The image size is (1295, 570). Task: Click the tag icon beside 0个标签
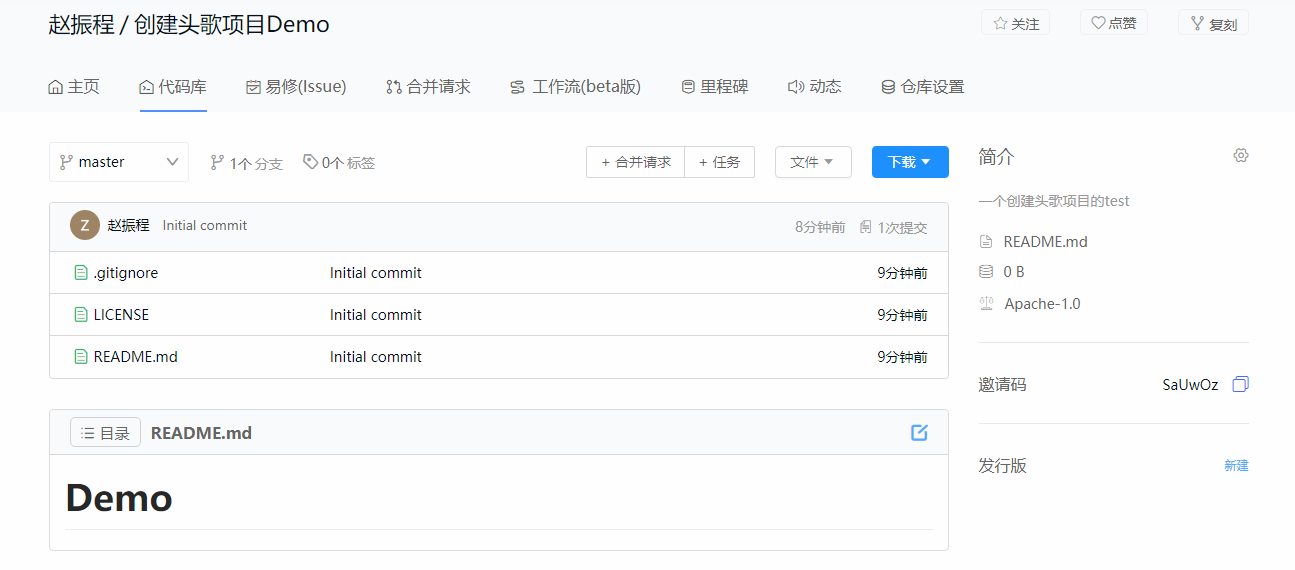tap(310, 161)
